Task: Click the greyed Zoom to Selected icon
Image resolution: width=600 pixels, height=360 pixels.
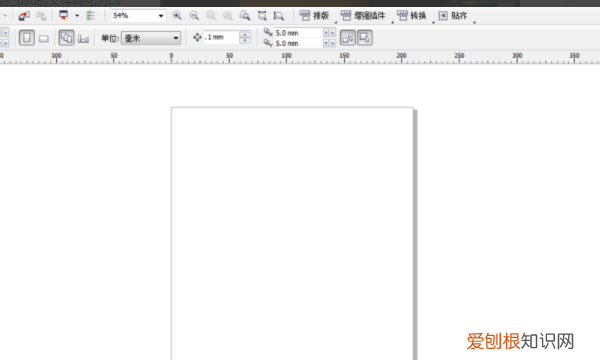Action: pyautogui.click(x=211, y=16)
